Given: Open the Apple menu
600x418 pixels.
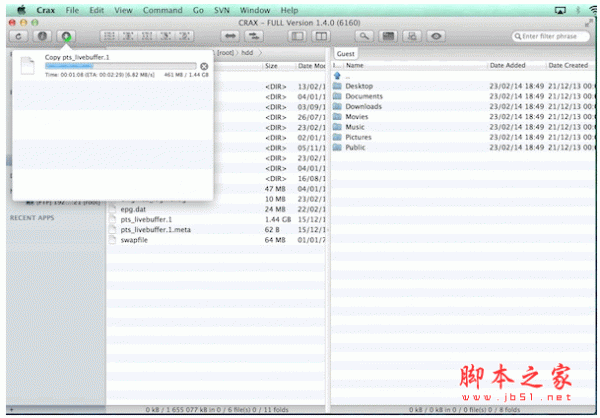Looking at the screenshot, I should (x=21, y=10).
